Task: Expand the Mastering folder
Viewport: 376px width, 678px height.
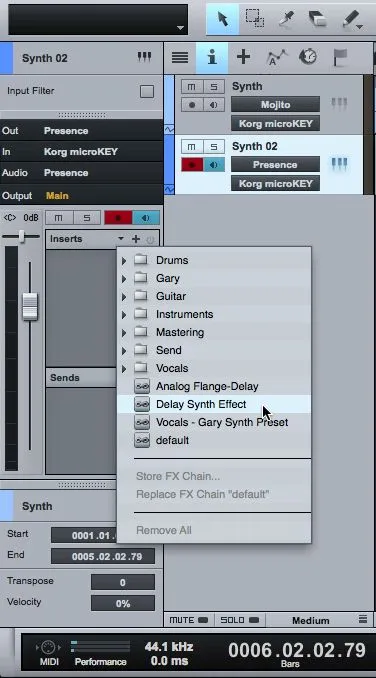Action: [124, 333]
